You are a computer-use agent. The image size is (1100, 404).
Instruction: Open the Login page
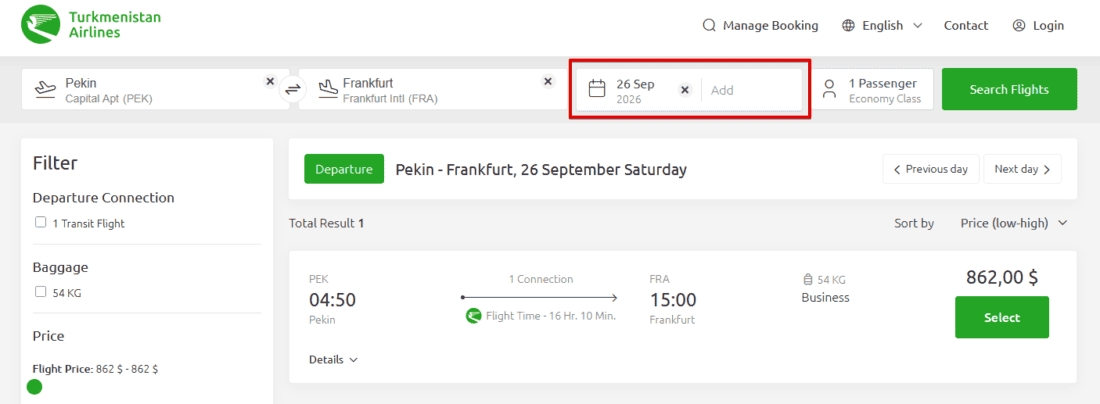coord(1038,26)
